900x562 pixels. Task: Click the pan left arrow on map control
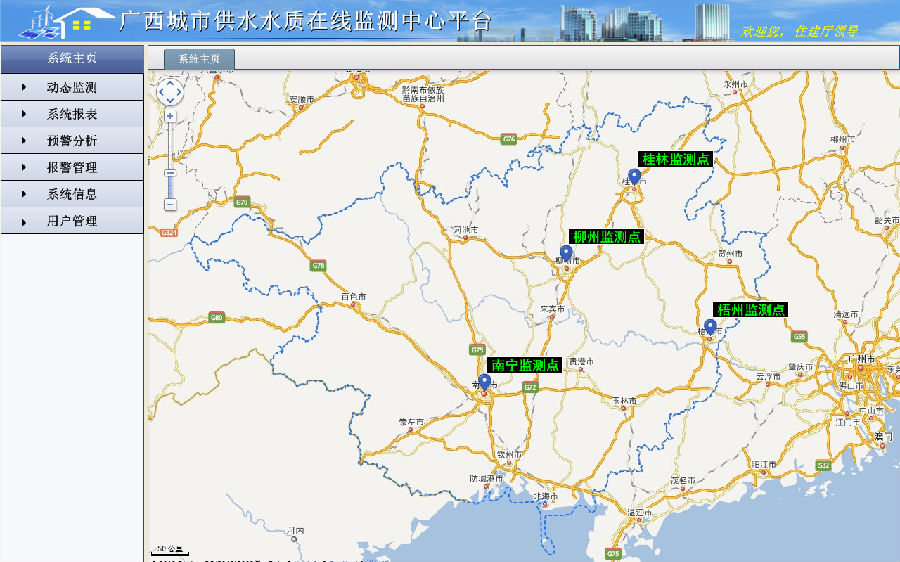coord(161,92)
